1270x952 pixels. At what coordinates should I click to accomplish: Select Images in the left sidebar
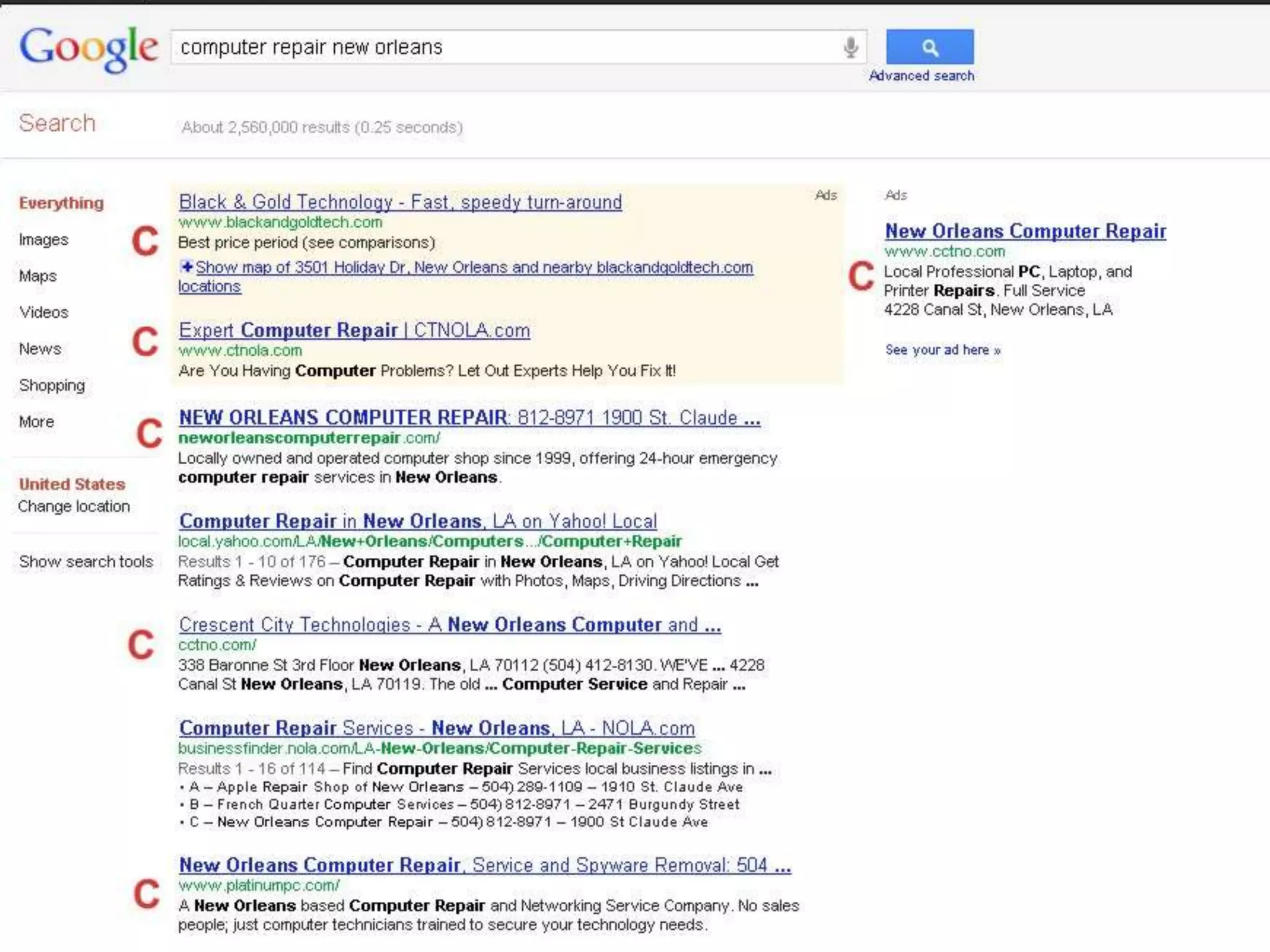point(43,240)
